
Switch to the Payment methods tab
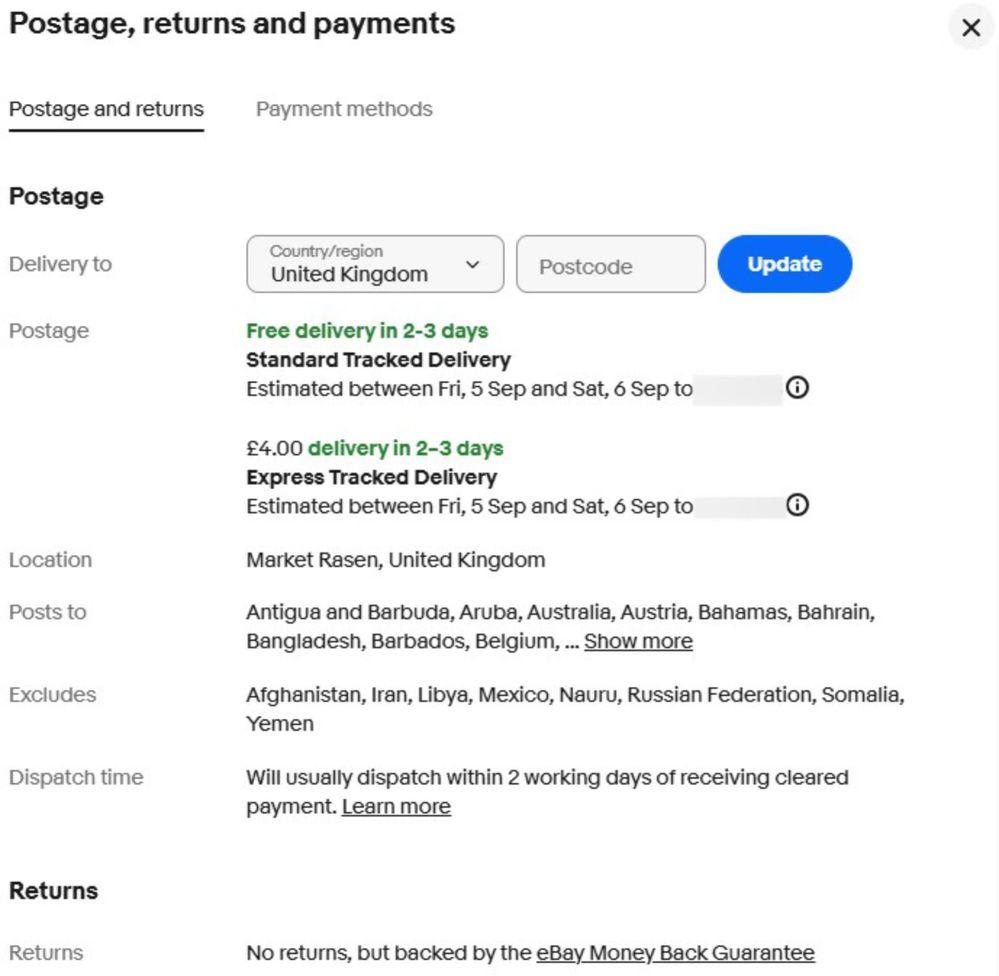click(x=344, y=109)
